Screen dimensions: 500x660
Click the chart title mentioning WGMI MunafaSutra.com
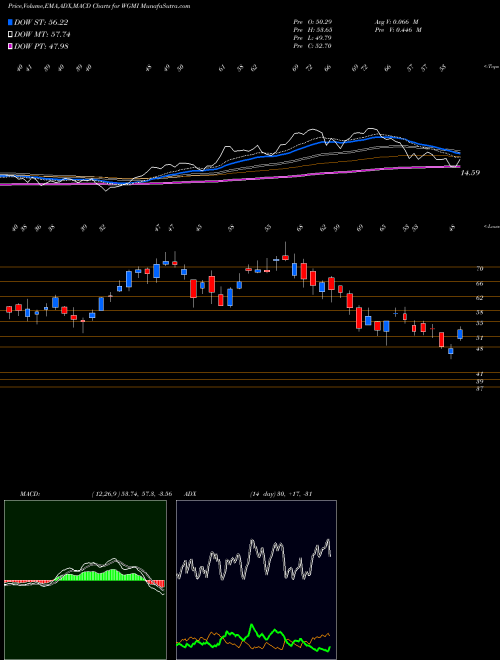point(99,6)
